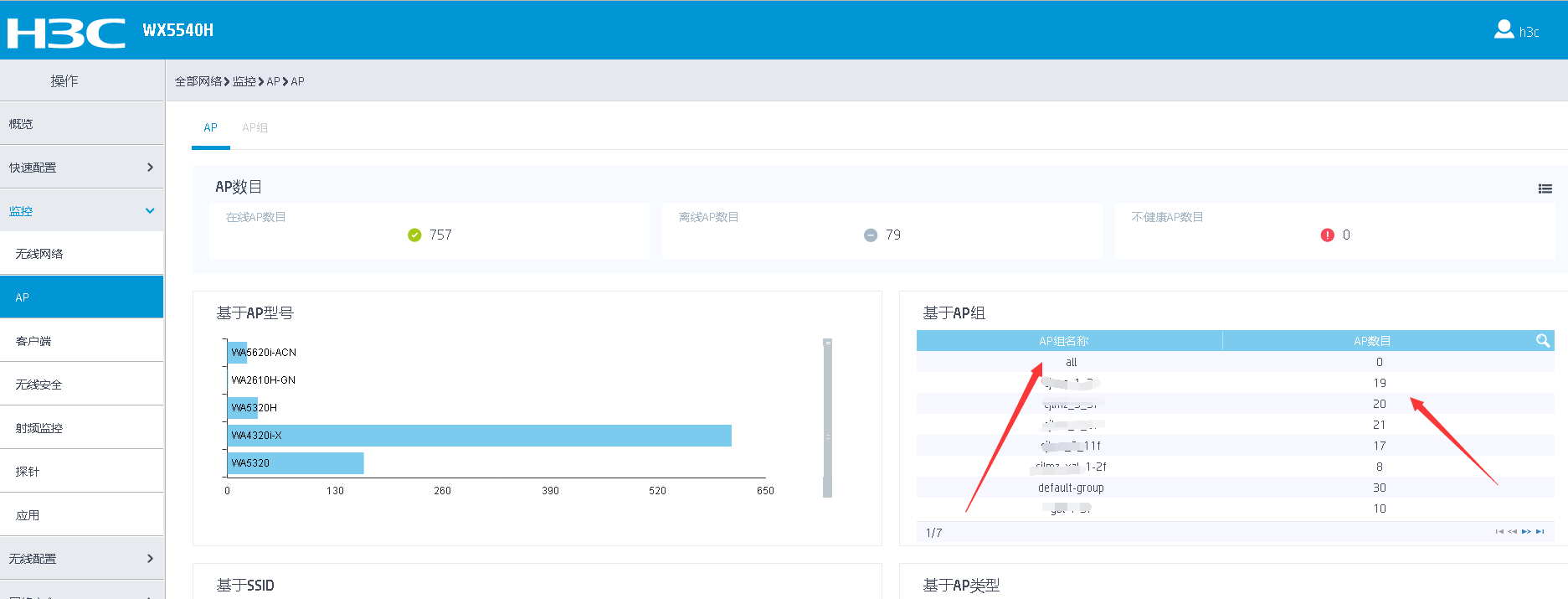The image size is (1568, 599).
Task: Click the WA5320 bar in chart
Action: [x=296, y=462]
